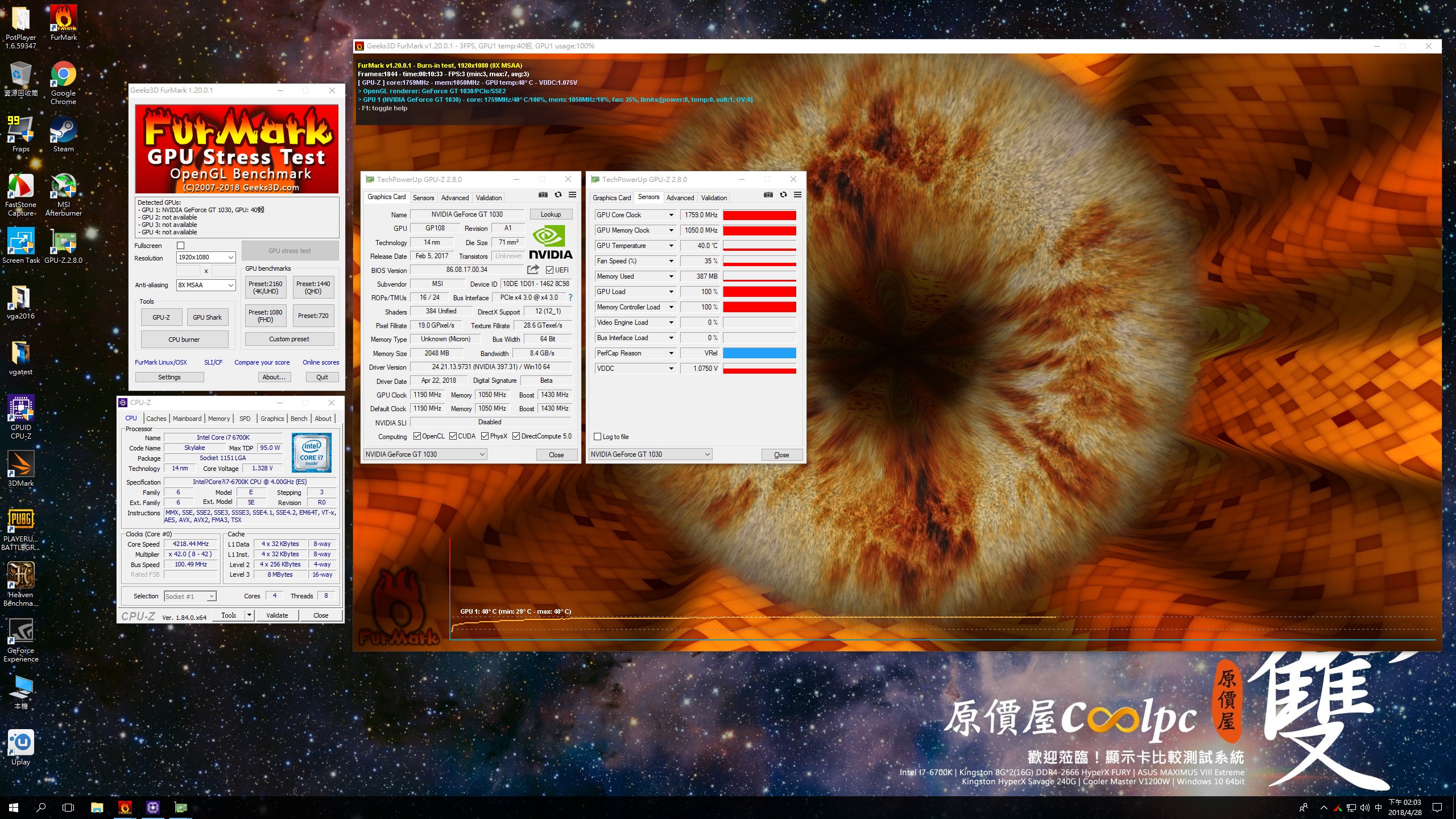Enable Log to file checkbox

pyautogui.click(x=597, y=437)
